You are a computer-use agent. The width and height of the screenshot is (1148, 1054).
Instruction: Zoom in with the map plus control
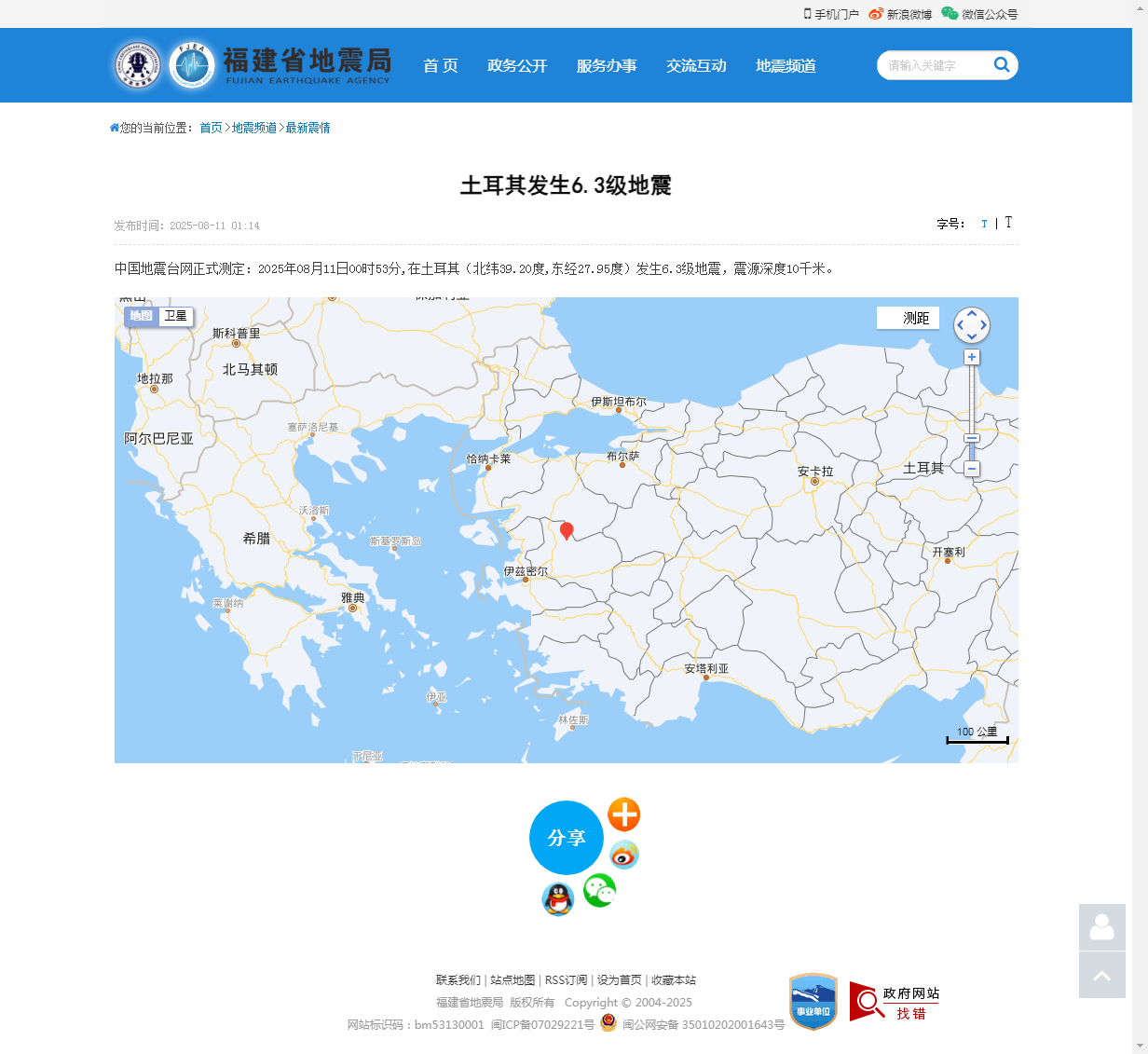972,356
